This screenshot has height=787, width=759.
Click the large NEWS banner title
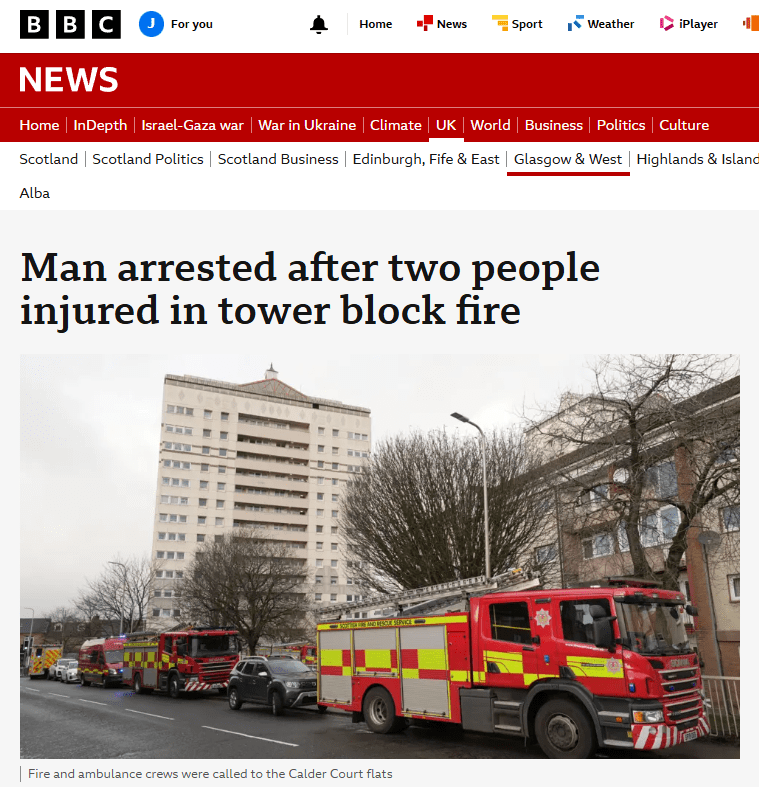[x=69, y=79]
